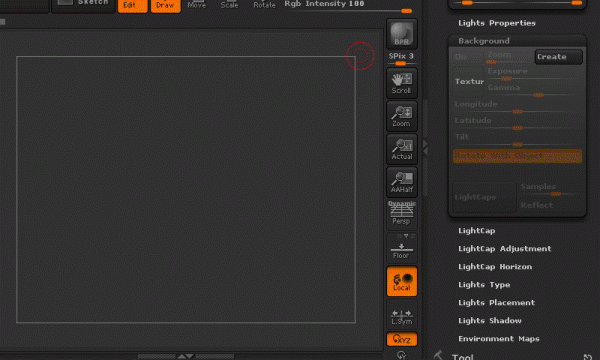Screen dimensions: 600x360
Task: Click the bottom tray divider arrows
Action: pos(185,357)
